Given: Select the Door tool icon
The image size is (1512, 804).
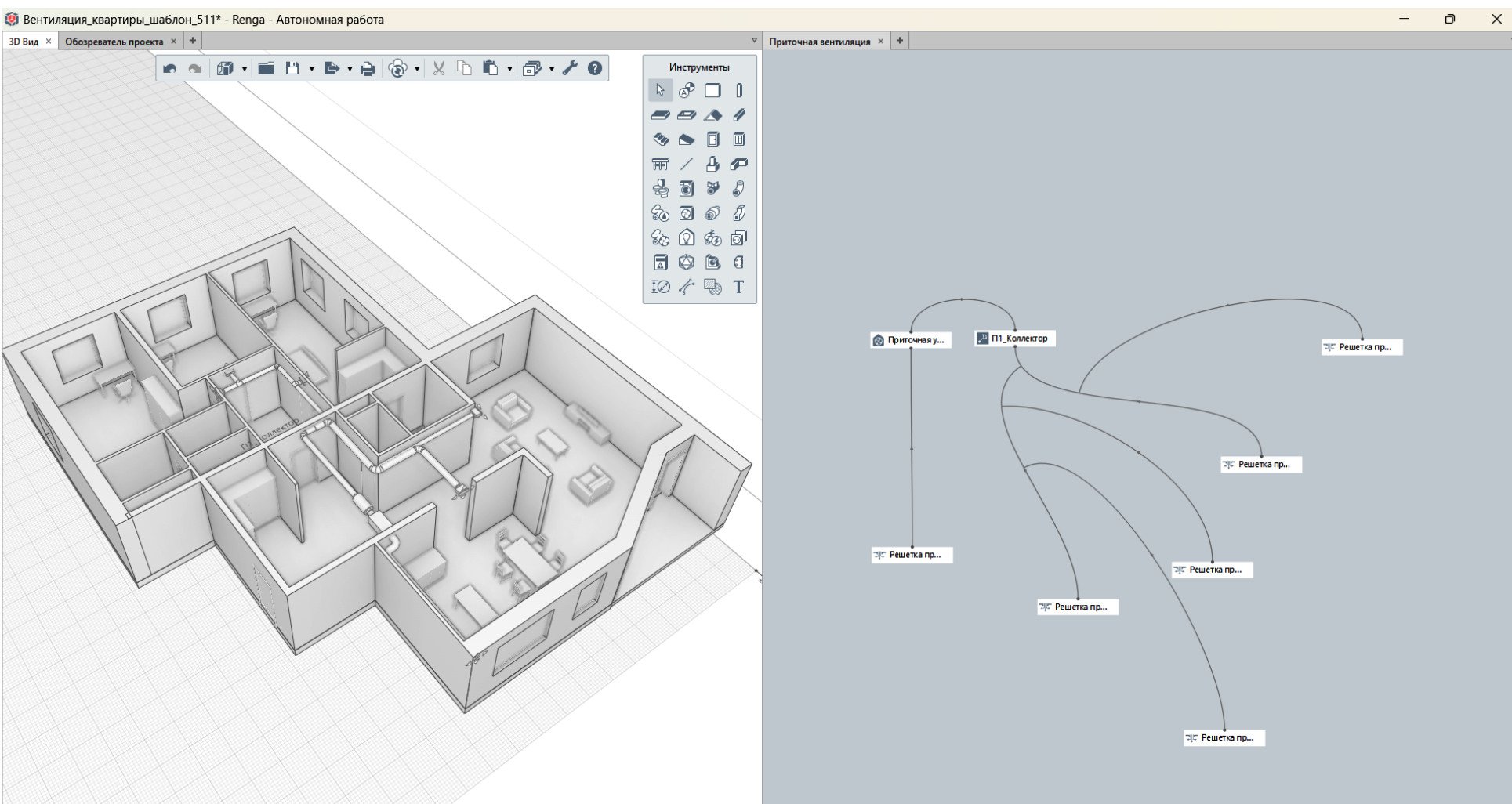Looking at the screenshot, I should tap(712, 139).
